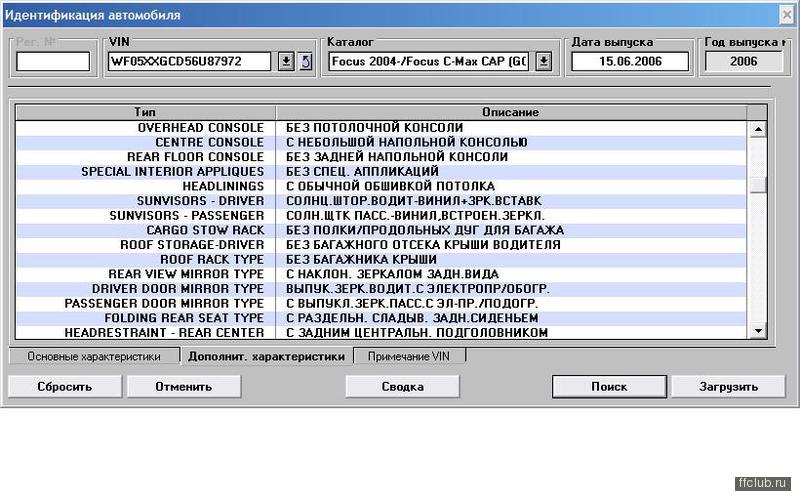Screen dimensions: 800x500
Task: Select the SUNVISORS - PASSENGER row
Action: [x=381, y=216]
